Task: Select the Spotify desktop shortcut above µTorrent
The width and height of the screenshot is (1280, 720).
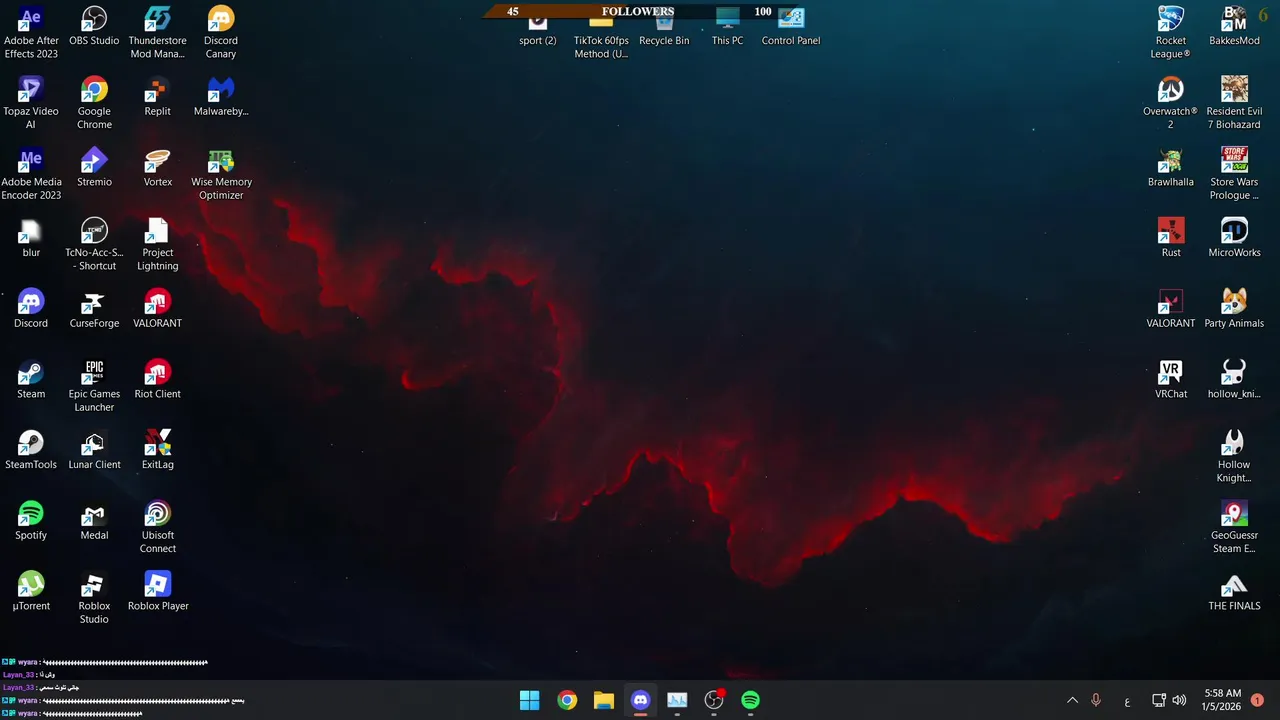Action: [31, 520]
